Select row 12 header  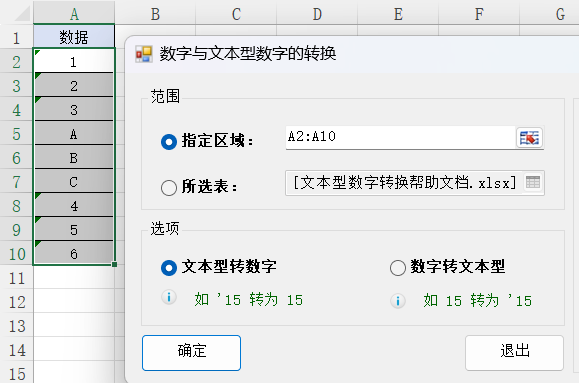[x=17, y=302]
